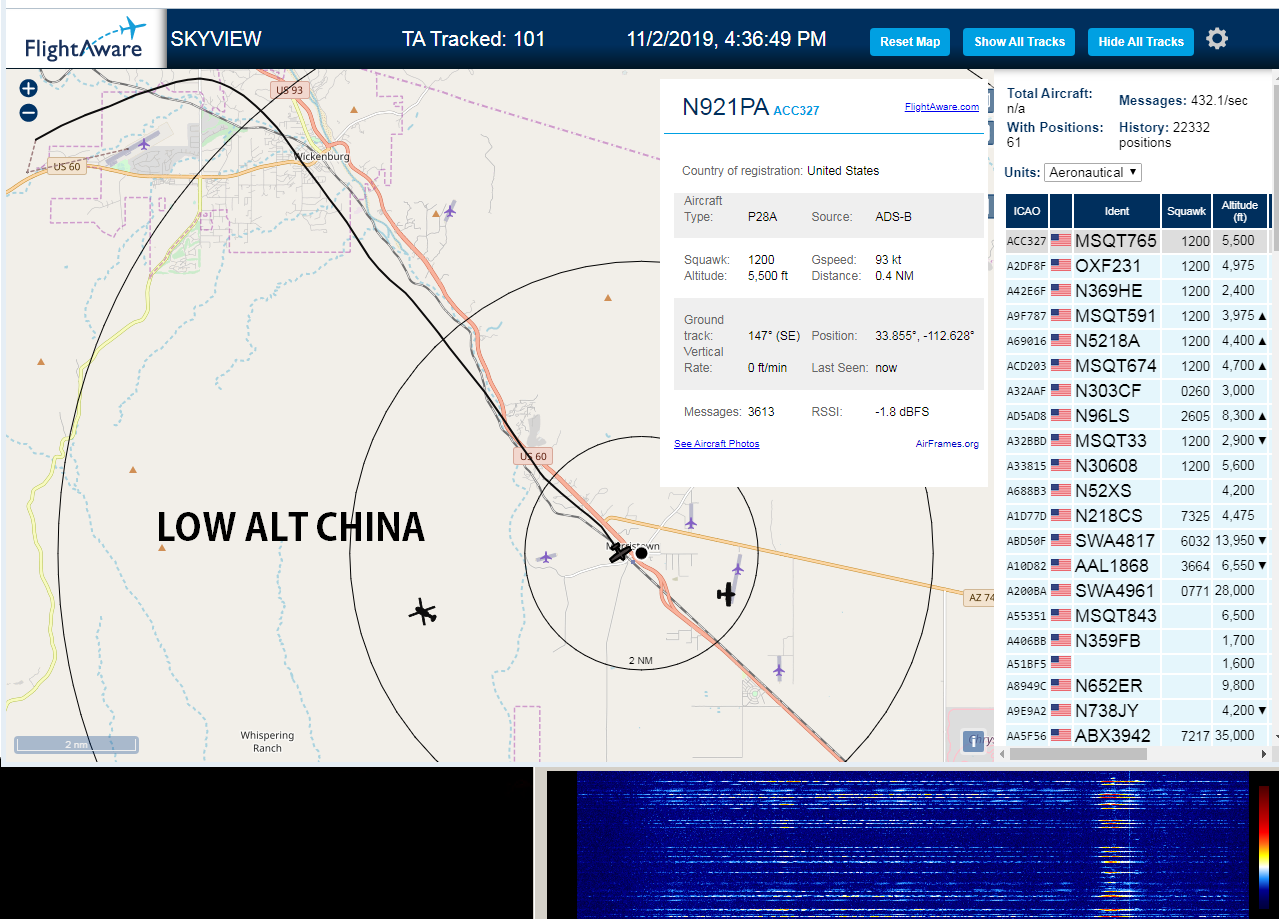Click the 7325 squawk cell
Screen dimensions: 1279x919
(1186, 516)
